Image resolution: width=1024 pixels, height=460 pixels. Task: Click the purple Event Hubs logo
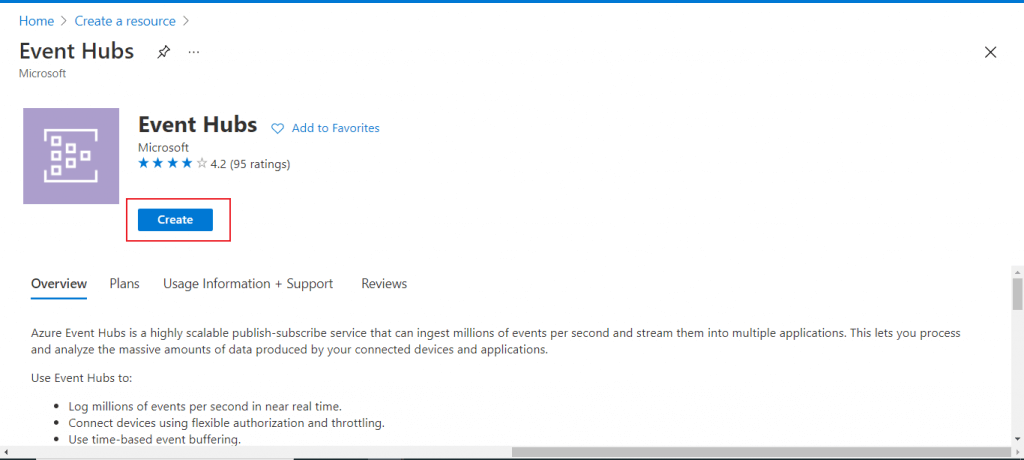(71, 156)
